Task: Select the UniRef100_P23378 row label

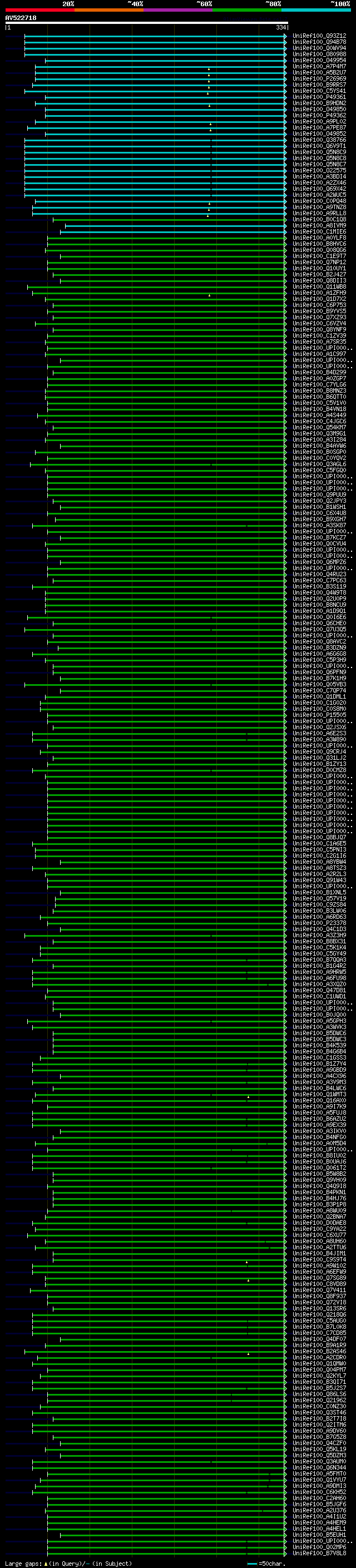Action: tap(319, 923)
